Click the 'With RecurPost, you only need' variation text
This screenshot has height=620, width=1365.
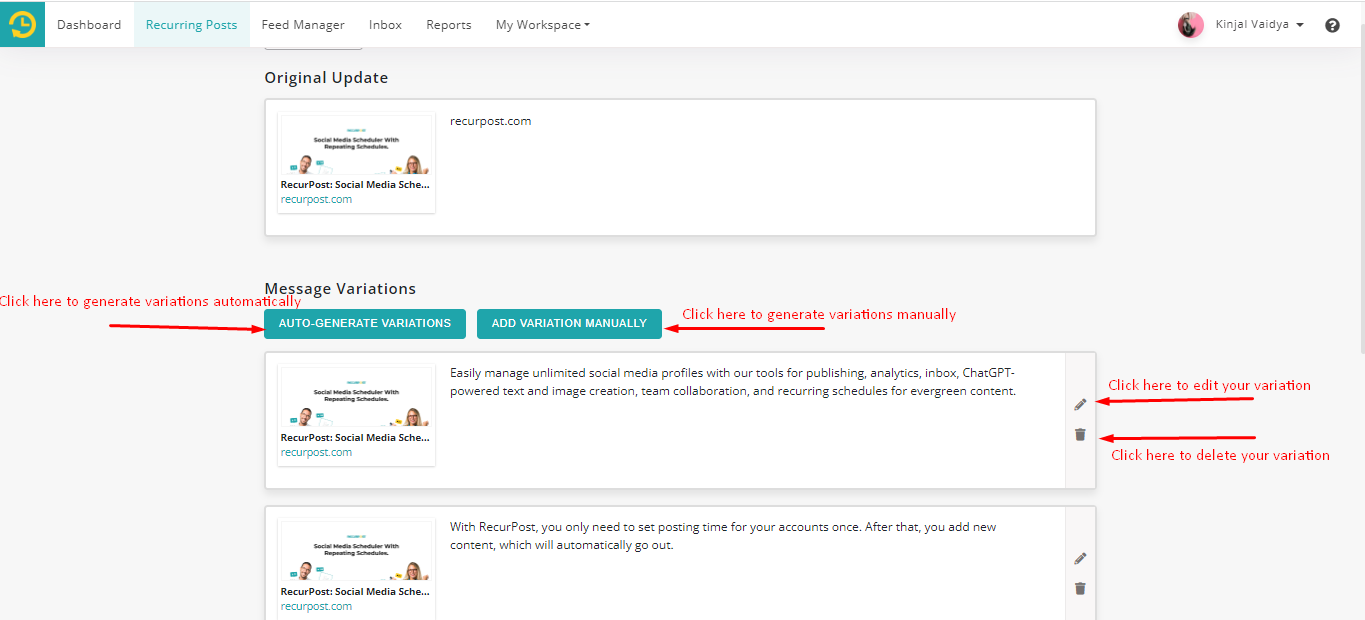click(x=723, y=536)
